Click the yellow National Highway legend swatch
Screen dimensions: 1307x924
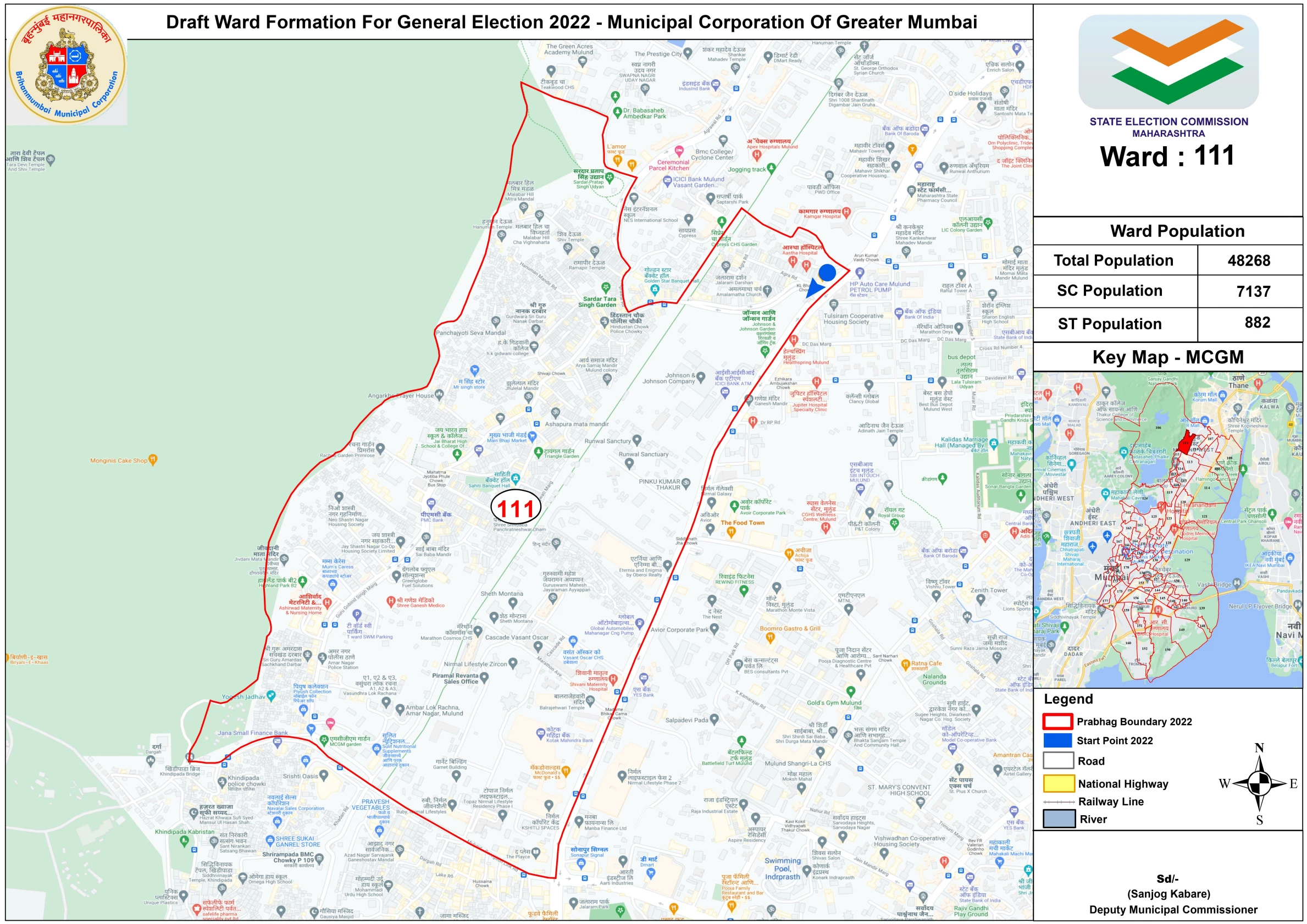1058,783
